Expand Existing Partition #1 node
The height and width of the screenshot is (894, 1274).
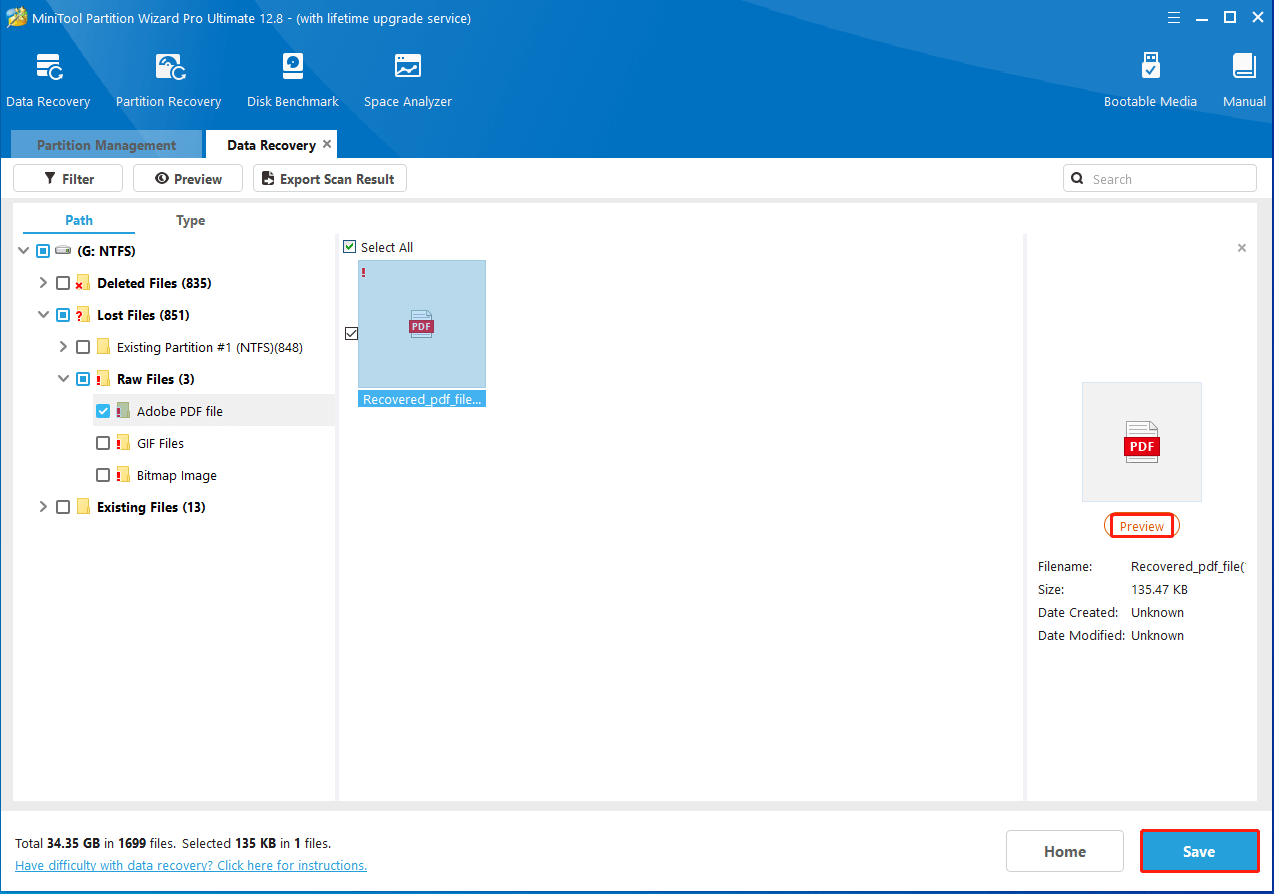[x=63, y=347]
